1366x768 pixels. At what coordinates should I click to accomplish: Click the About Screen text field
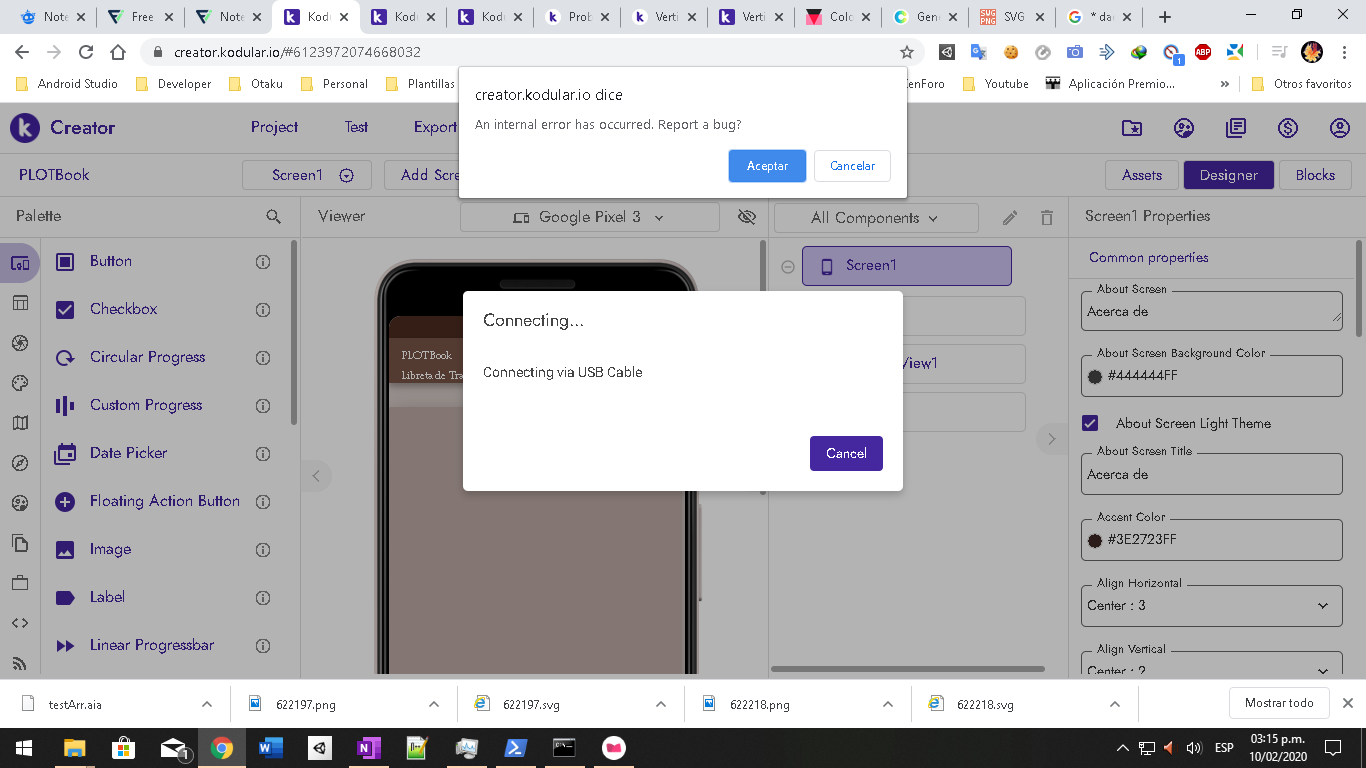[1212, 311]
